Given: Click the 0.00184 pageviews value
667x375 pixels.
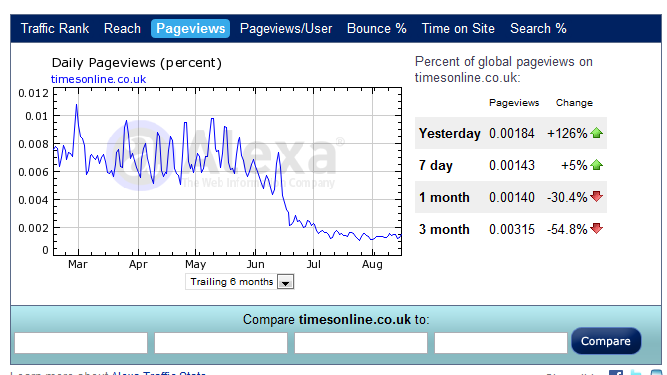Looking at the screenshot, I should pos(512,134).
